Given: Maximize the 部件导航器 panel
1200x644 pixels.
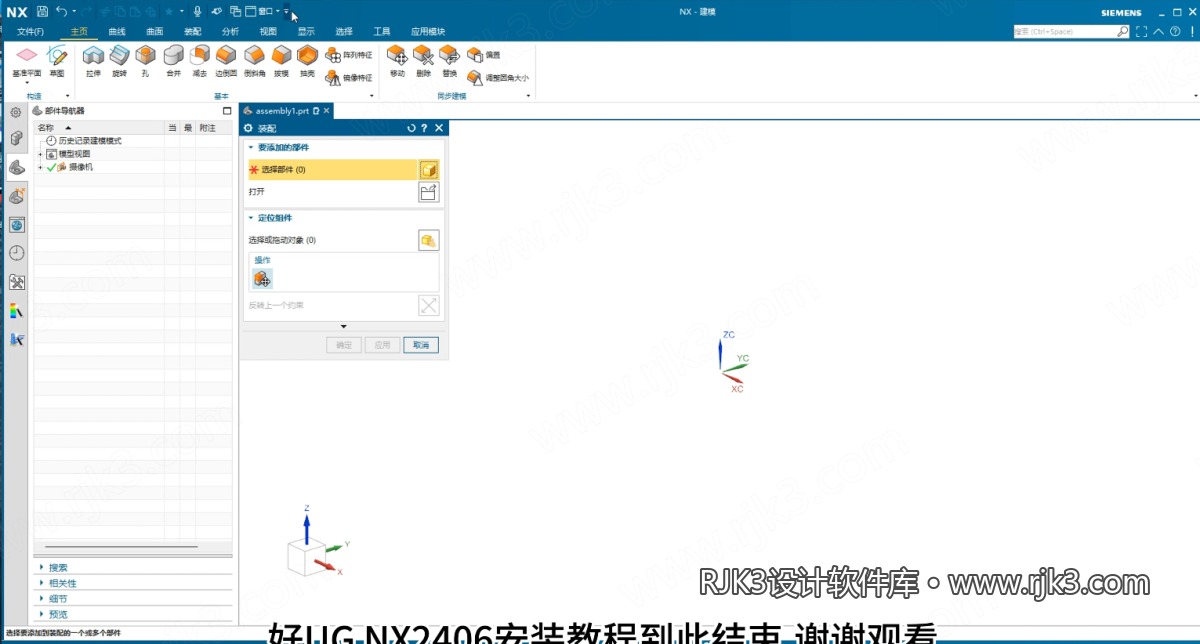Looking at the screenshot, I should 226,111.
